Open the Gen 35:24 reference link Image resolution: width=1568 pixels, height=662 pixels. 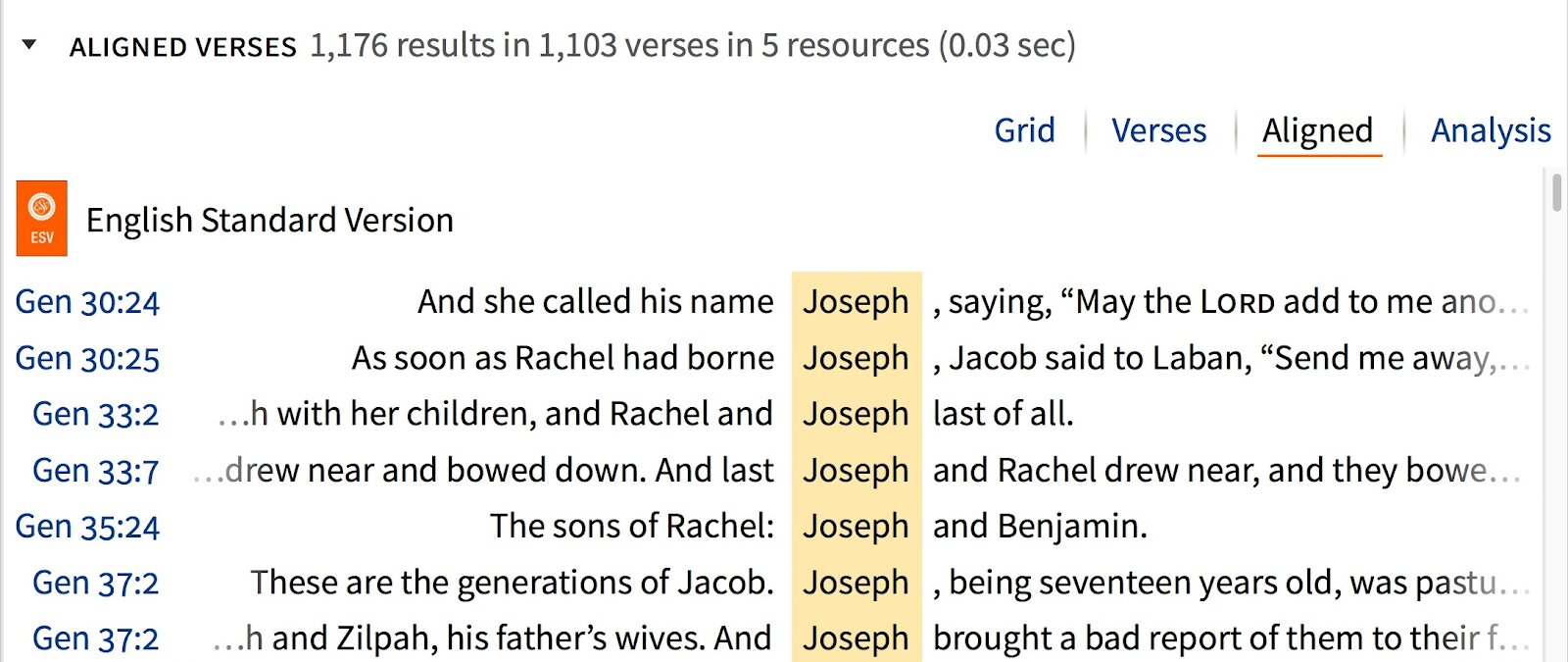87,527
